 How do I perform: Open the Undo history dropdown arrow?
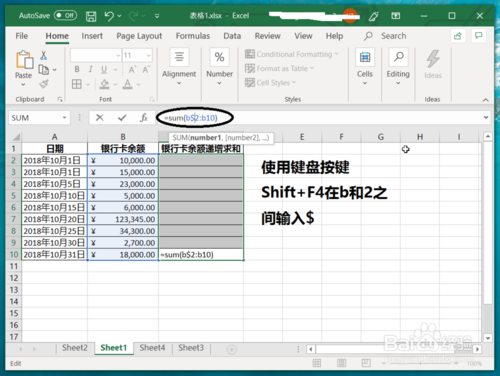(x=119, y=16)
